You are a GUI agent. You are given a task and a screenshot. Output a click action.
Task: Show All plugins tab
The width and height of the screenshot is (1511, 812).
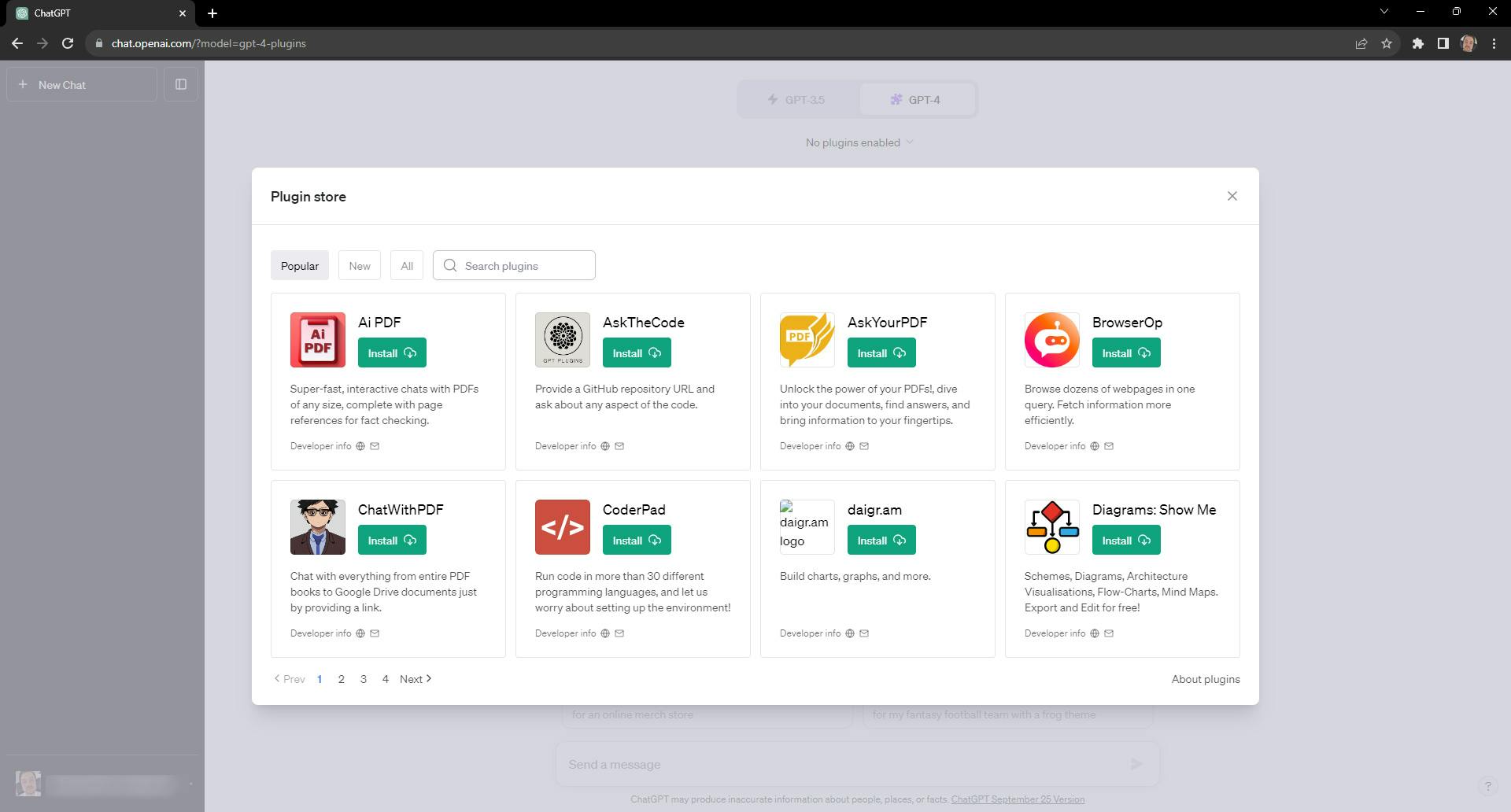tap(407, 266)
